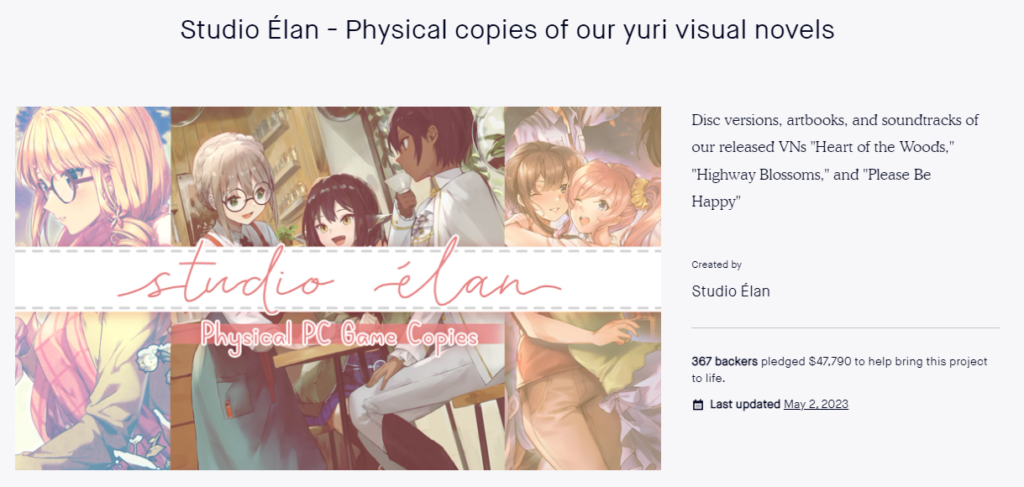Click the calendar icon beside Last updated
Image resolution: width=1024 pixels, height=487 pixels.
click(x=697, y=405)
